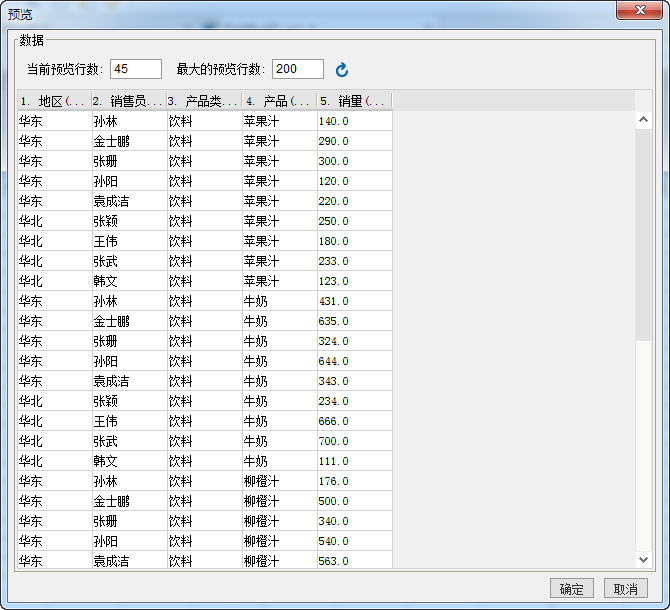
Task: Click the cell with value 500.0
Action: coord(355,501)
